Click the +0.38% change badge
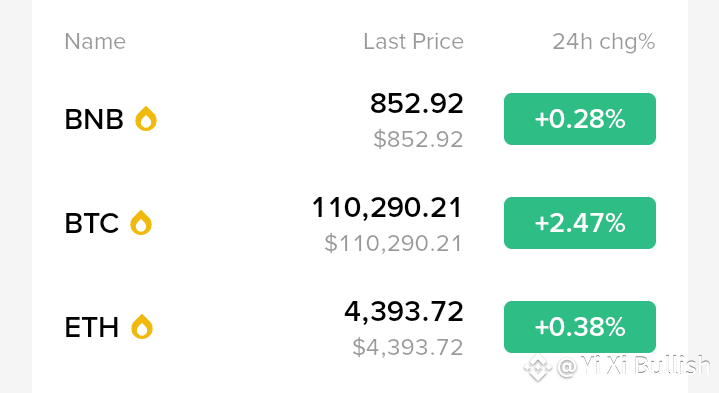 coord(580,327)
